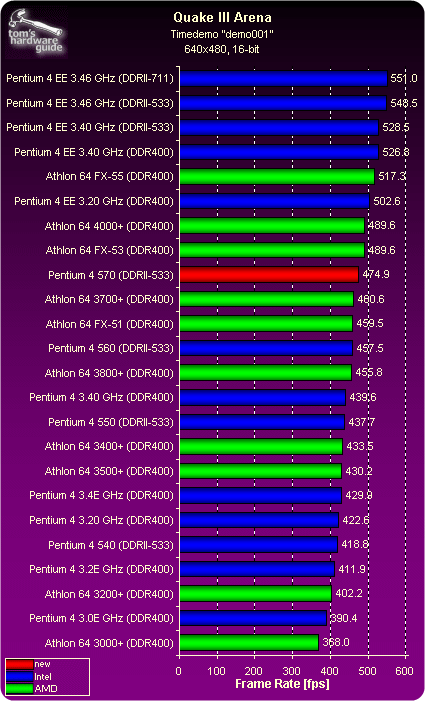The width and height of the screenshot is (425, 701).
Task: Click the value '517.3'
Action: 391,177
